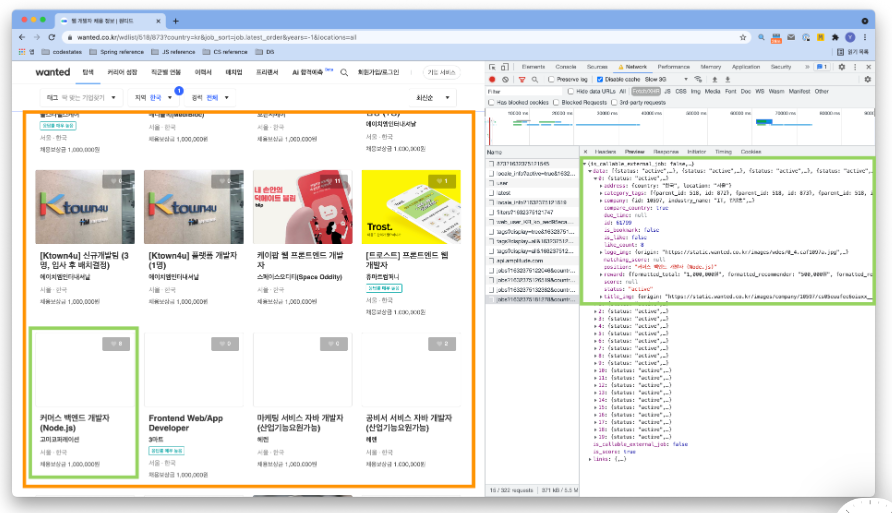The height and width of the screenshot is (513, 892).
Task: Export HAR with the download arrow
Action: pyautogui.click(x=727, y=80)
